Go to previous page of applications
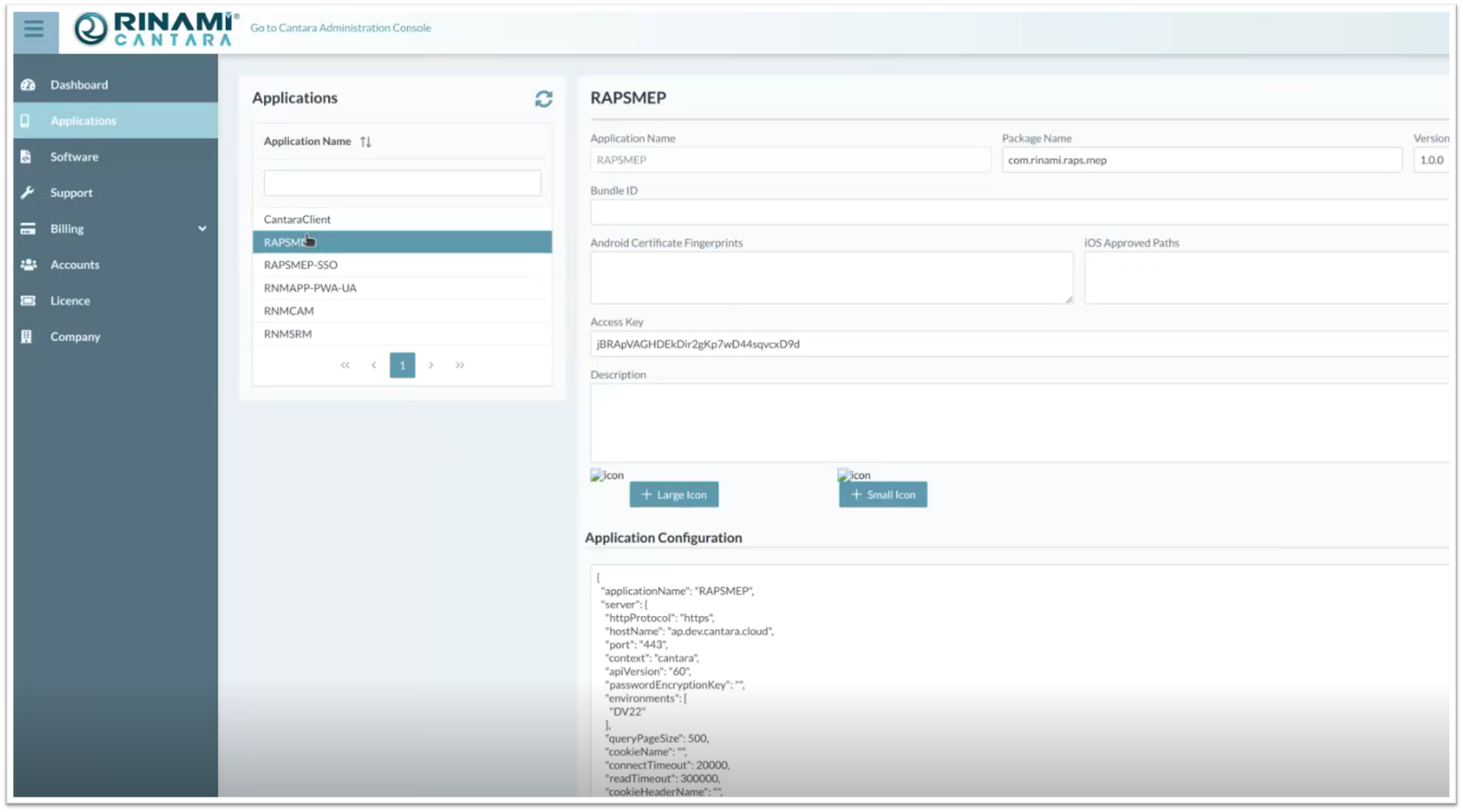The image size is (1463, 812). [374, 365]
